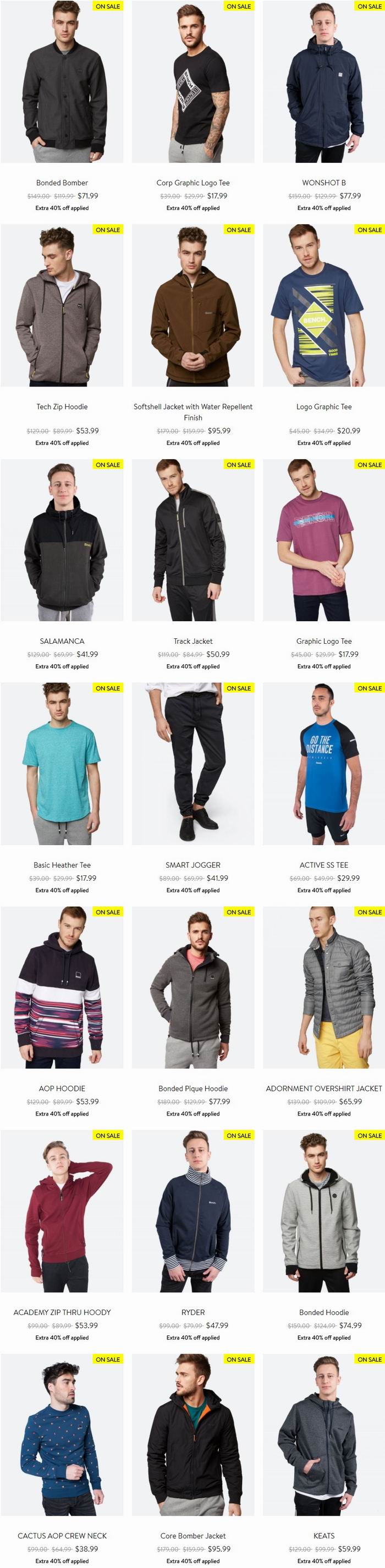Click the Corp Graphic Logo Tee title
The width and height of the screenshot is (385, 1568).
click(193, 183)
